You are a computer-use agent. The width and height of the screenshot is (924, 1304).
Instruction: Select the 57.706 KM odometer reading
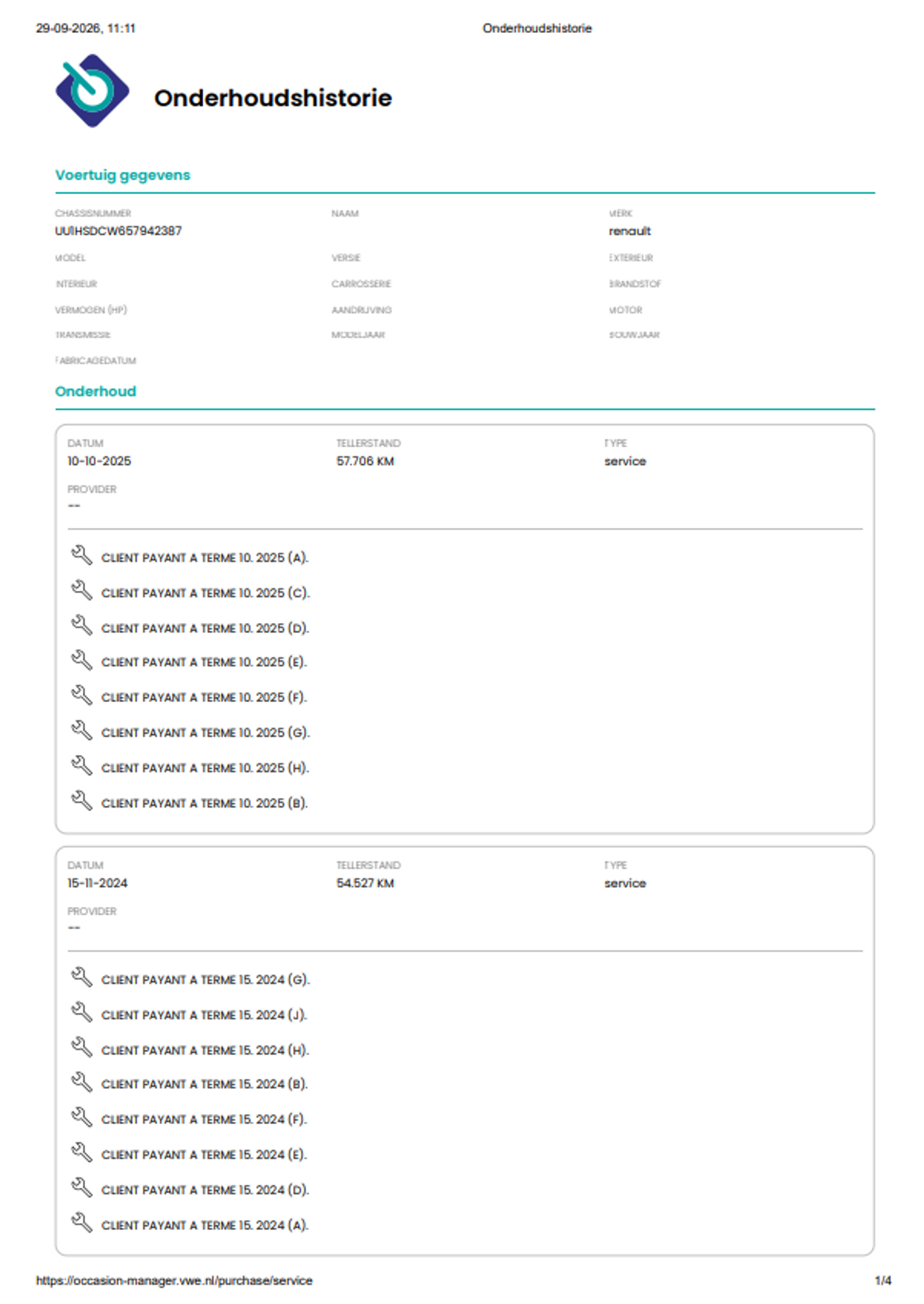coord(365,461)
